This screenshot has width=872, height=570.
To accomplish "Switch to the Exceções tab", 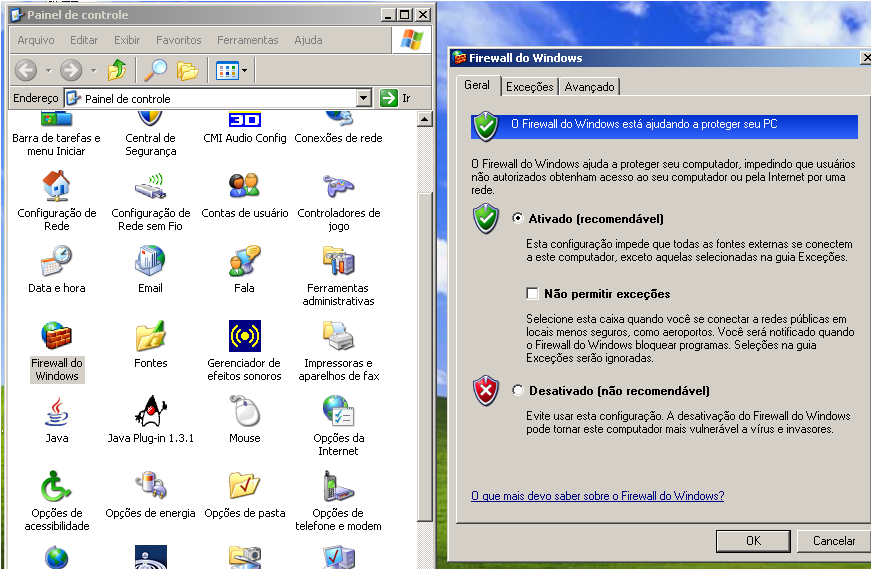I will 529,87.
